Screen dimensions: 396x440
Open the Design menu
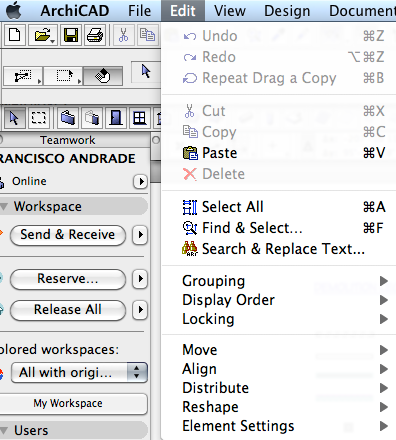click(x=287, y=11)
